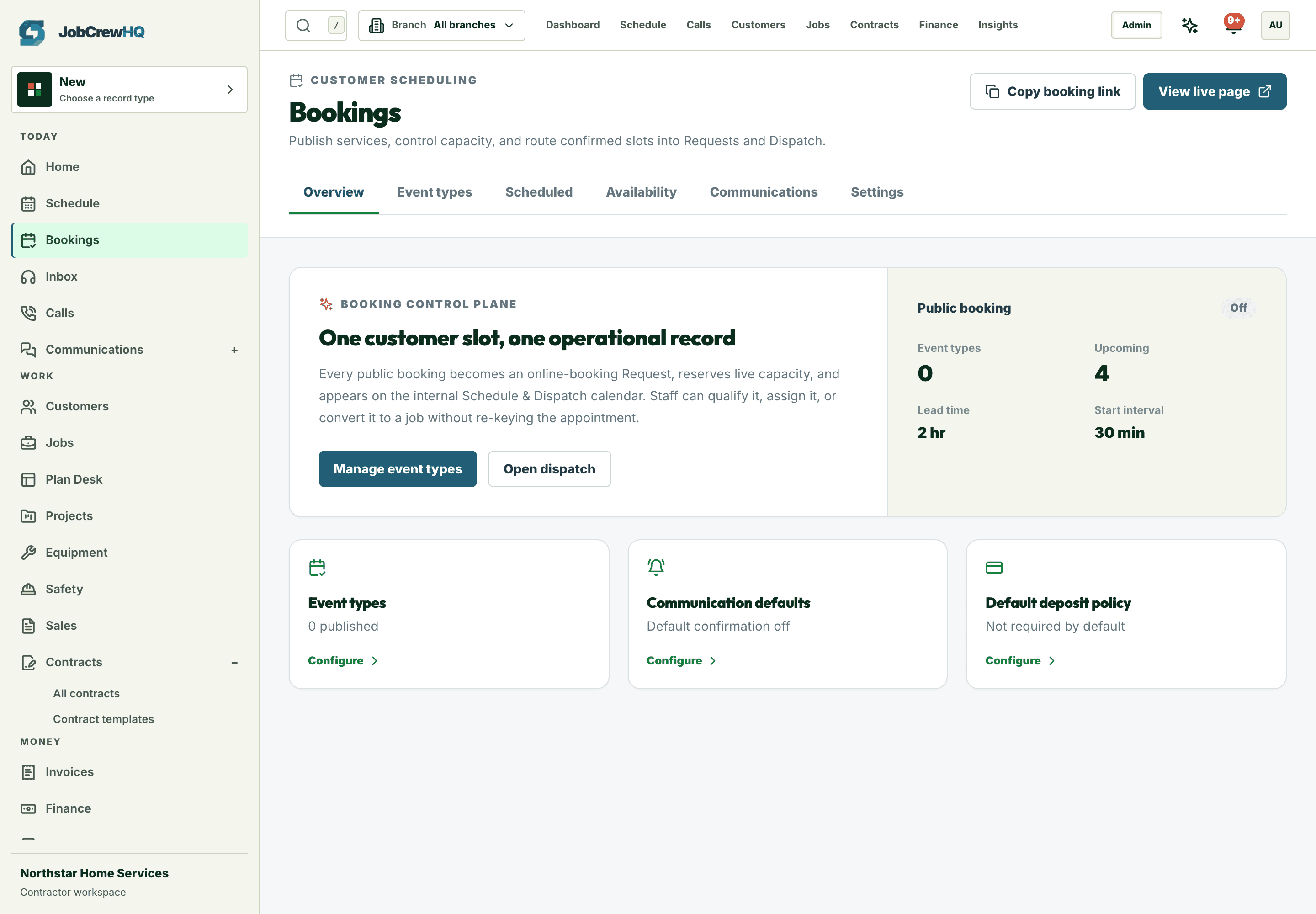Switch to the Scheduled tab
The height and width of the screenshot is (914, 1316).
pos(539,192)
